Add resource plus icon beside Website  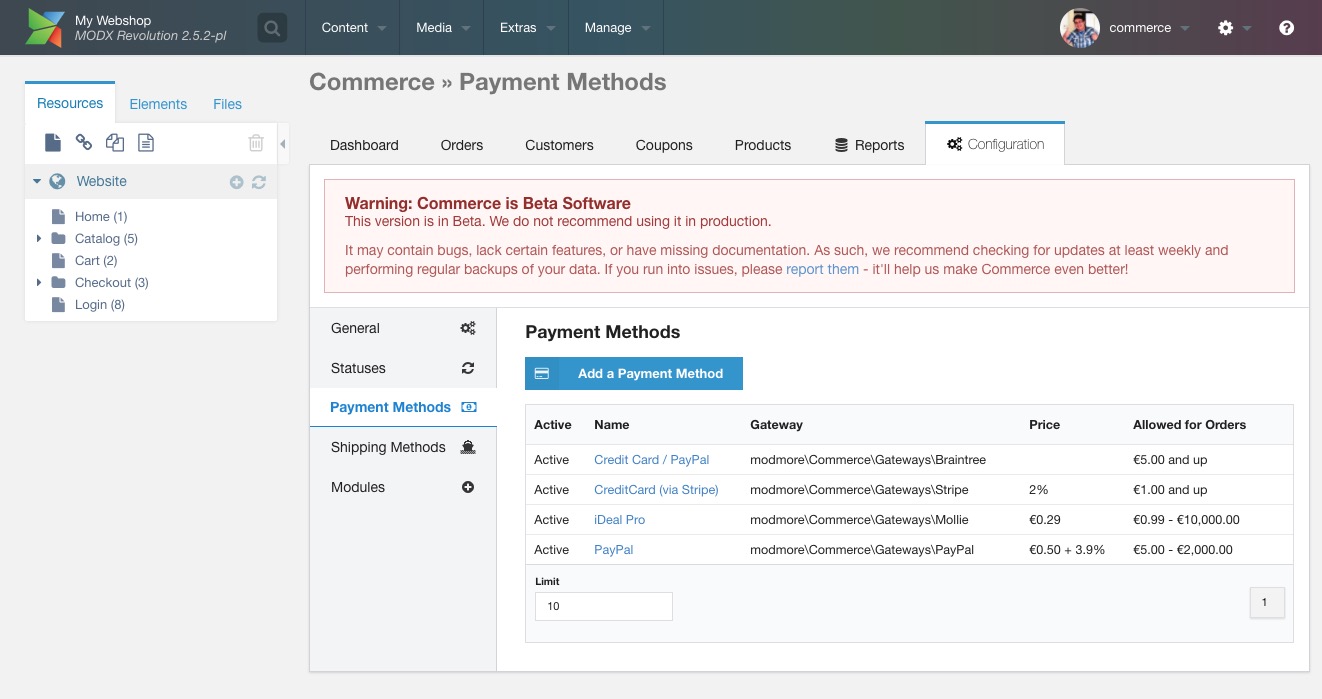click(x=237, y=182)
